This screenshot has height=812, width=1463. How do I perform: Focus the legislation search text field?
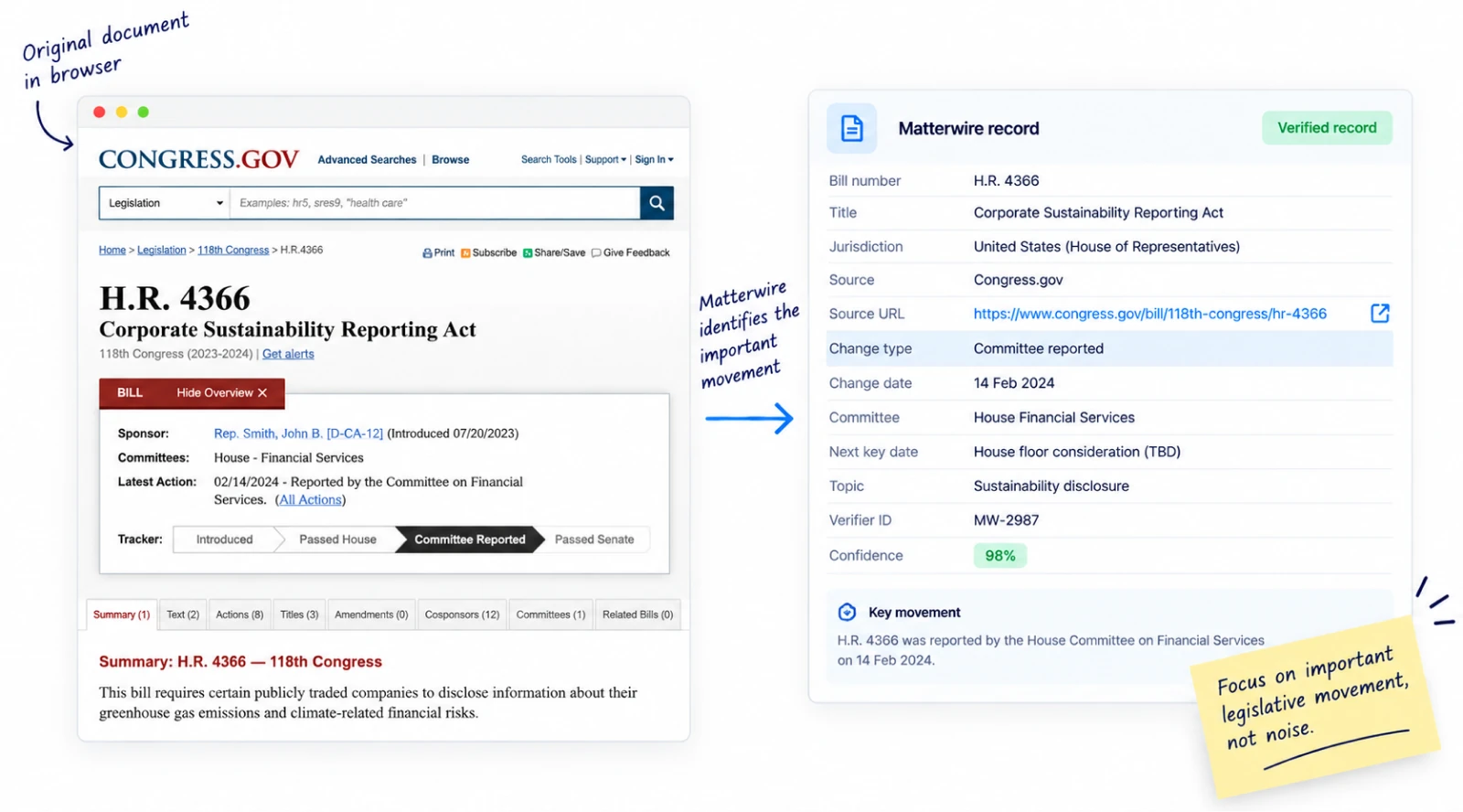434,203
